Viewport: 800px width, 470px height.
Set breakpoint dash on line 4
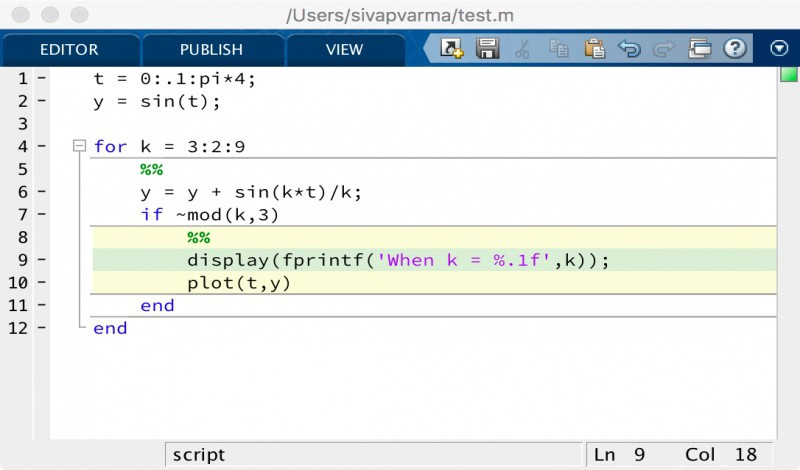[x=42, y=146]
